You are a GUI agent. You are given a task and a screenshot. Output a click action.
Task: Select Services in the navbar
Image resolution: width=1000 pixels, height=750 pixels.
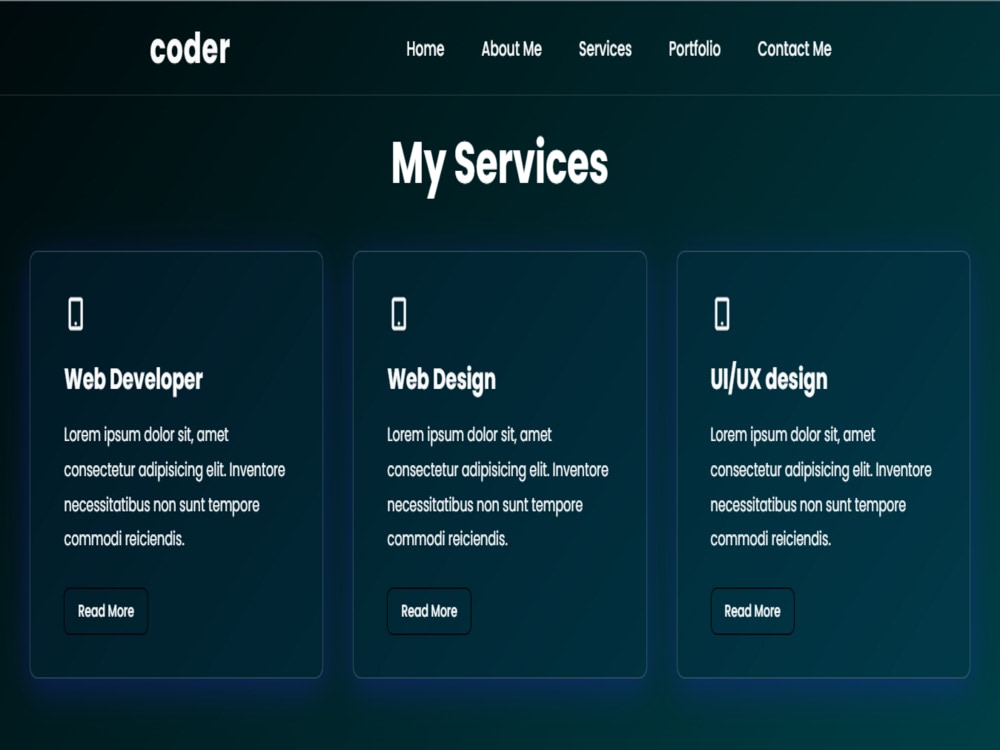click(605, 49)
